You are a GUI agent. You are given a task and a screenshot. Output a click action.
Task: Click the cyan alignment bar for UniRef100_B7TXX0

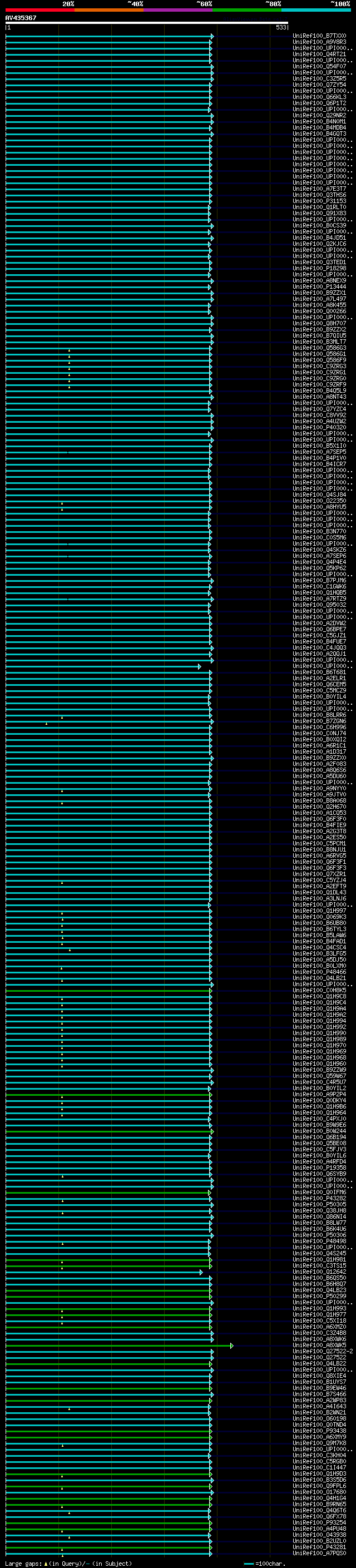coord(109,37)
